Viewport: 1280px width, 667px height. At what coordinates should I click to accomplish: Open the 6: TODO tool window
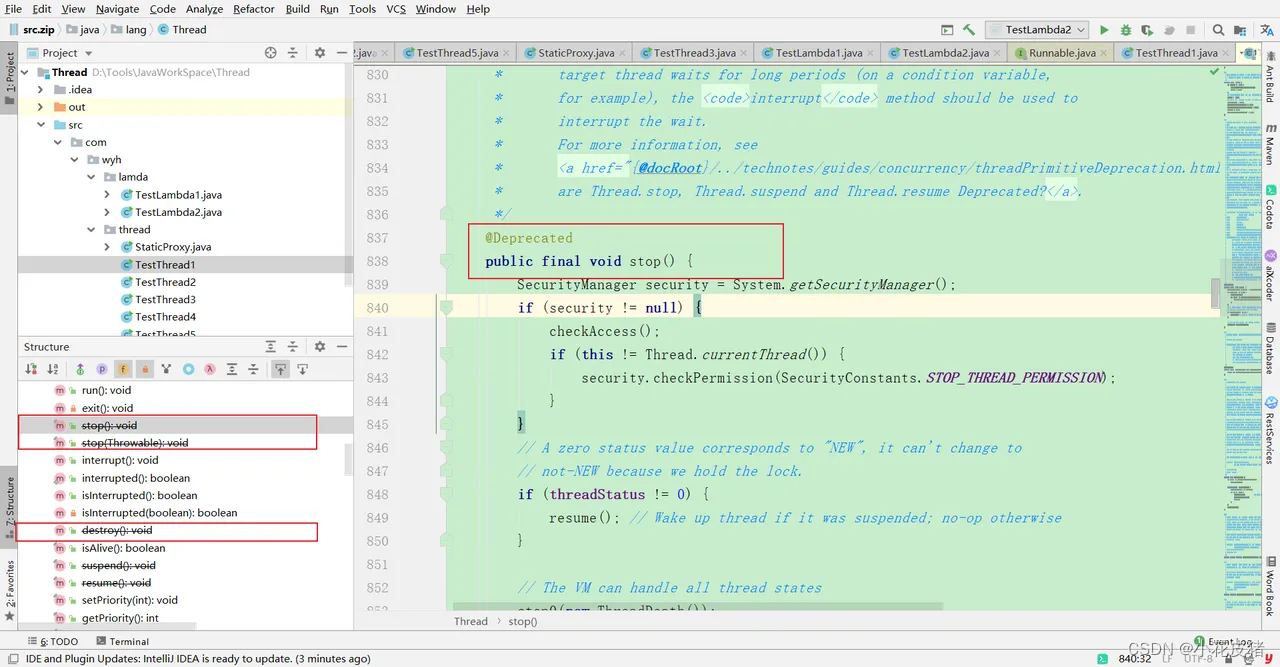[x=52, y=642]
